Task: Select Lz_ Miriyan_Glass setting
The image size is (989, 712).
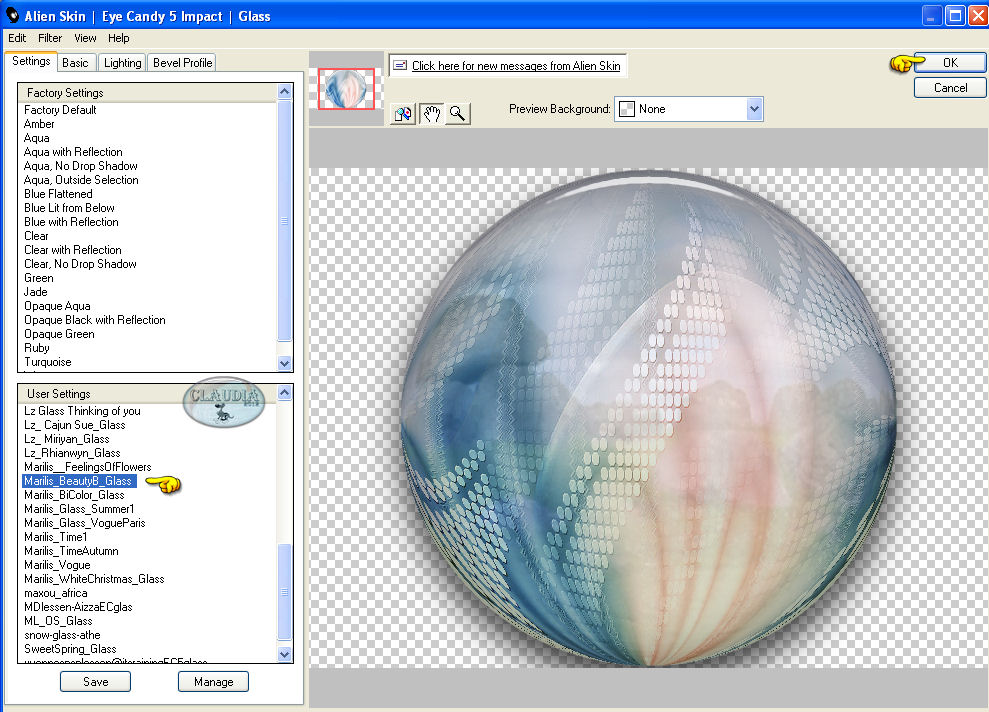Action: click(x=67, y=439)
